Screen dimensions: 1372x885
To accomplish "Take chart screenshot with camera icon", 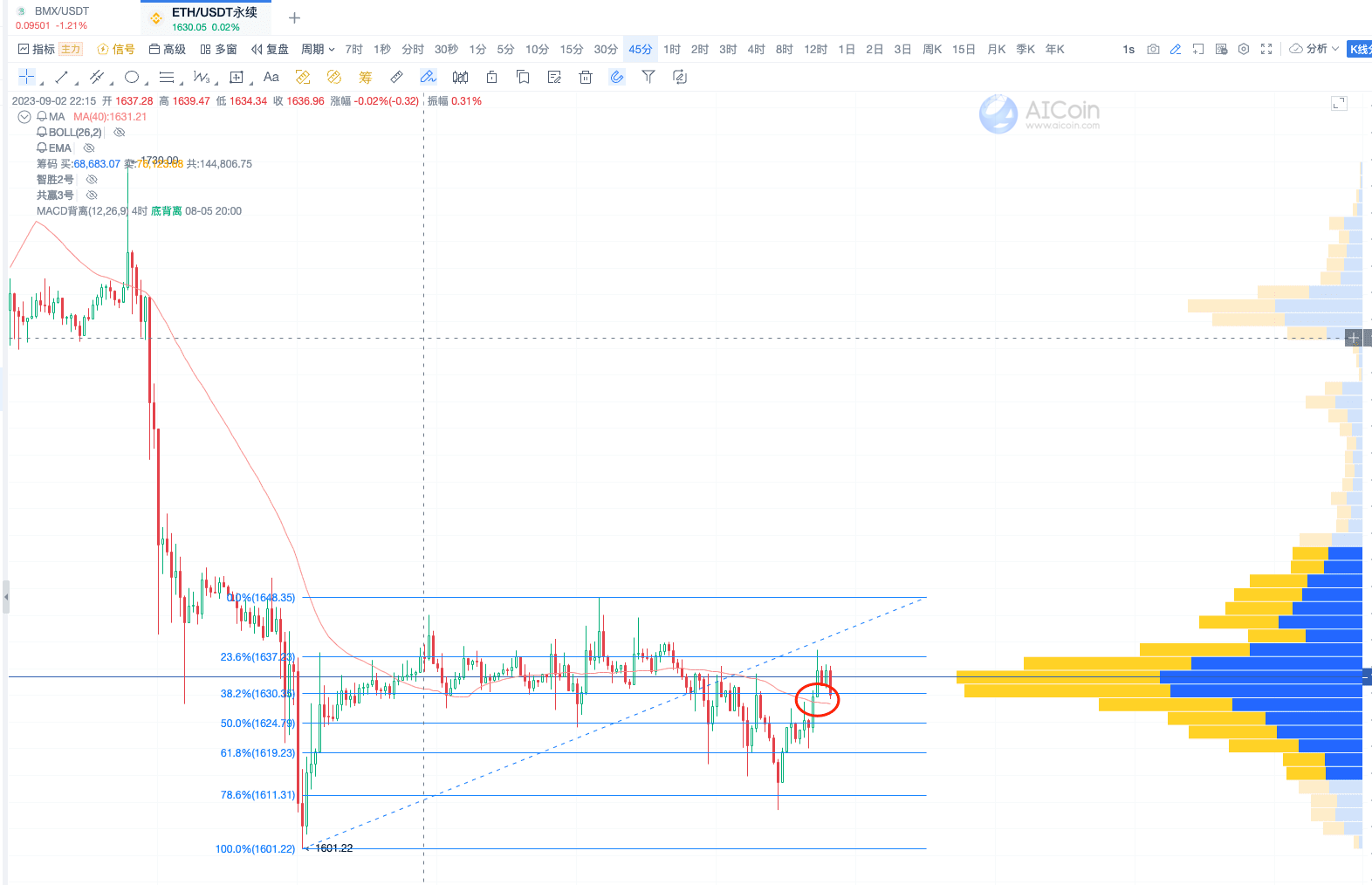I will click(x=1153, y=49).
